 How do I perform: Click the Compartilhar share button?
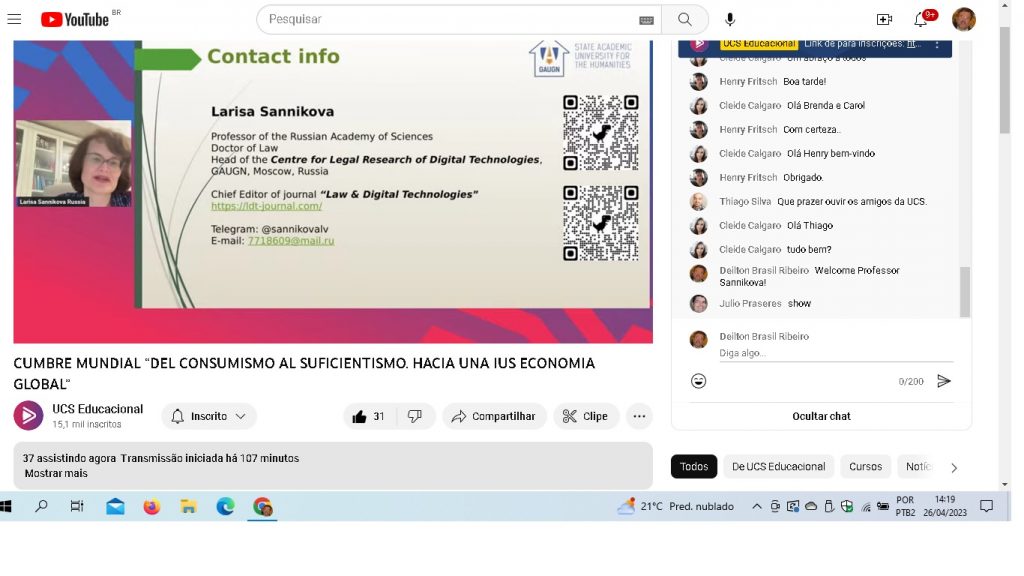tap(494, 416)
